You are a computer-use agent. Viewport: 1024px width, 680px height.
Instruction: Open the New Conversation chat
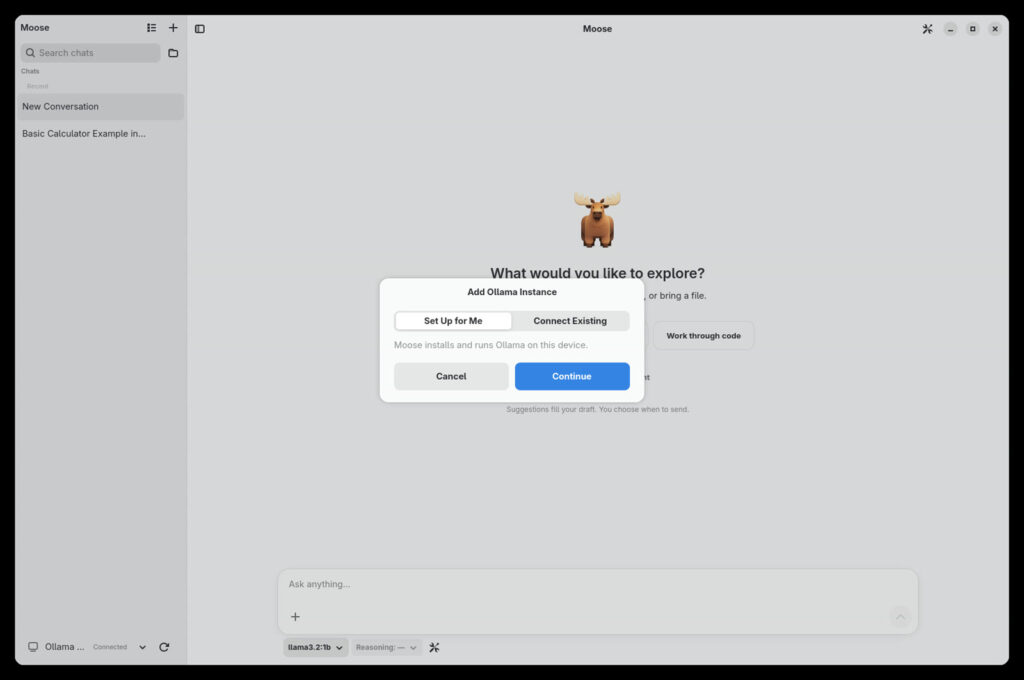(100, 106)
